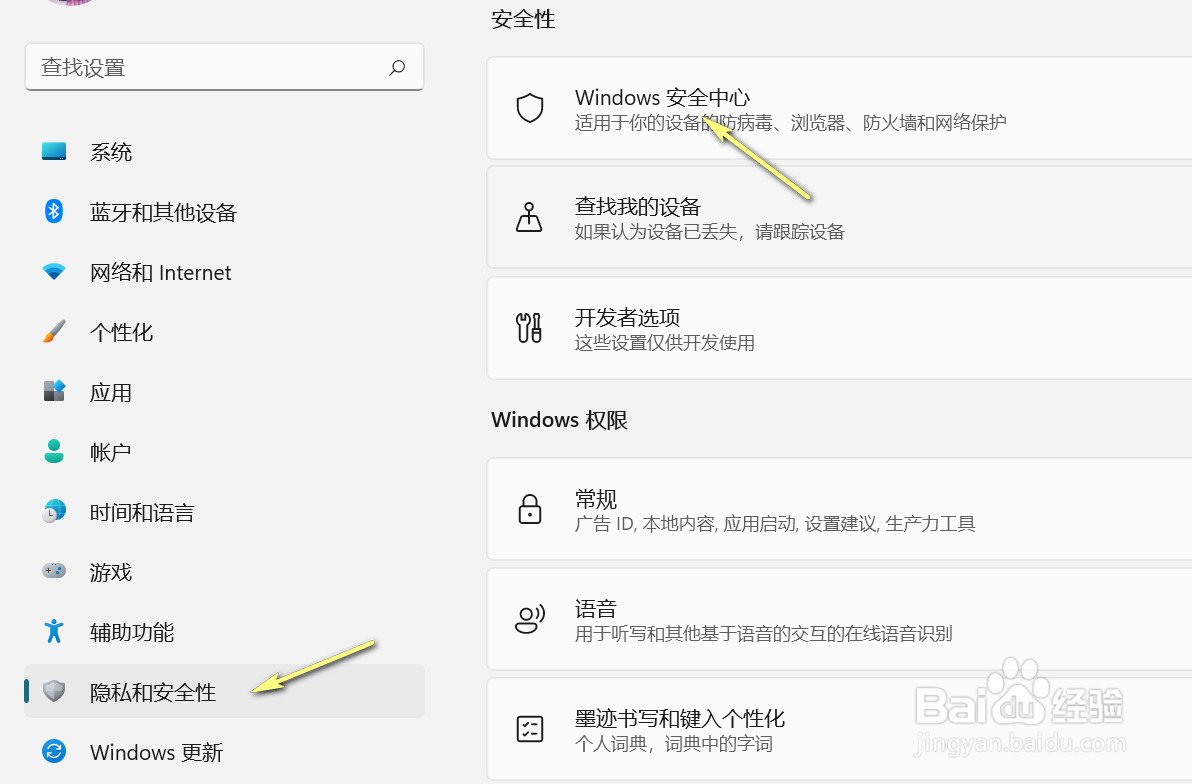Open 墨迹书写和键入个性化 card
The image size is (1192, 784).
coord(839,728)
